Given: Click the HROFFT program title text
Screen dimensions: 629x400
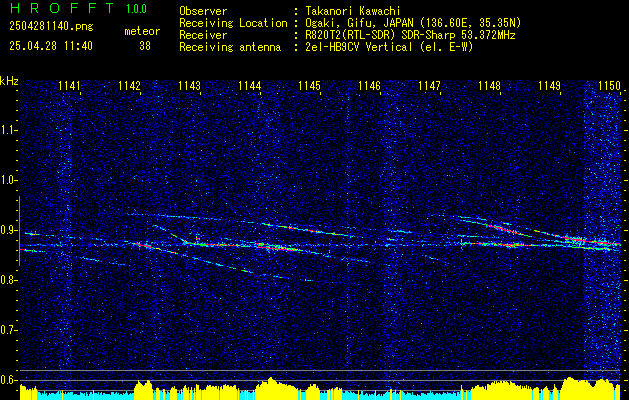Looking at the screenshot, I should click(62, 8).
